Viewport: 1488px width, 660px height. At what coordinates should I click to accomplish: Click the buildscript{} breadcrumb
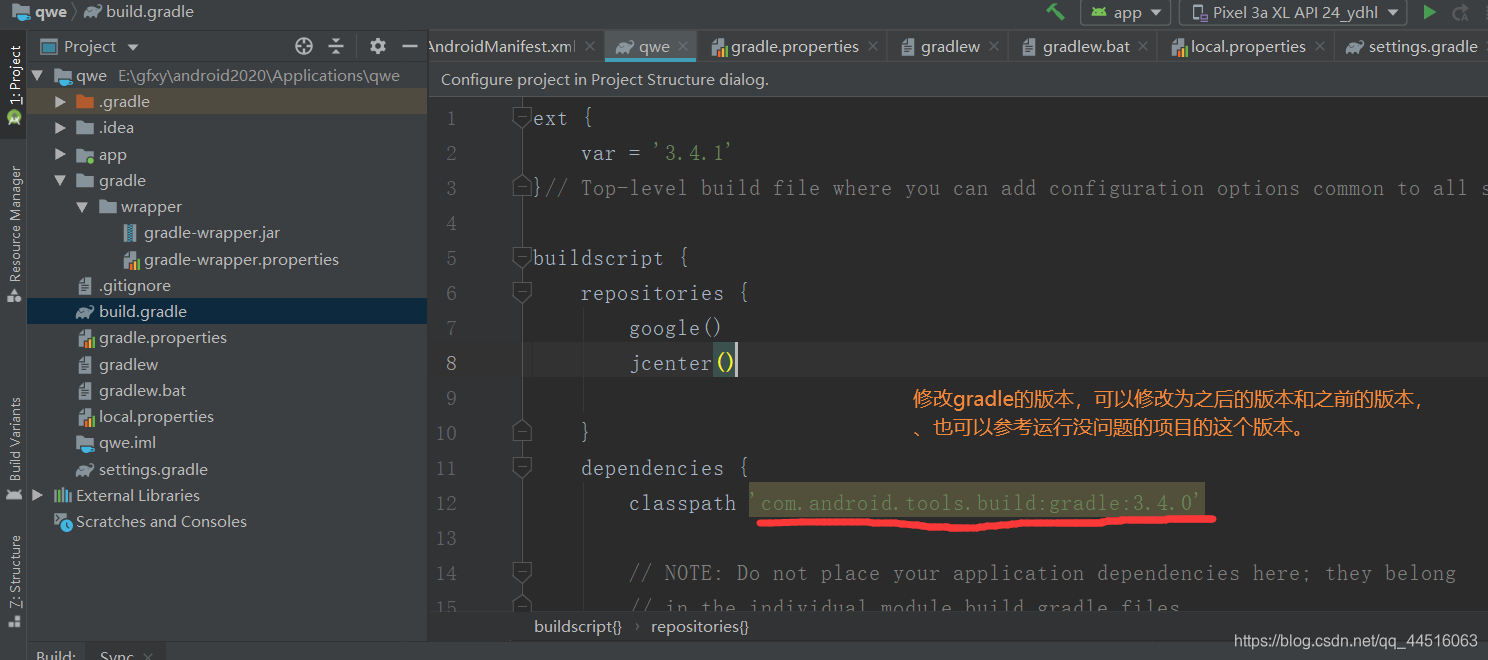pos(577,626)
